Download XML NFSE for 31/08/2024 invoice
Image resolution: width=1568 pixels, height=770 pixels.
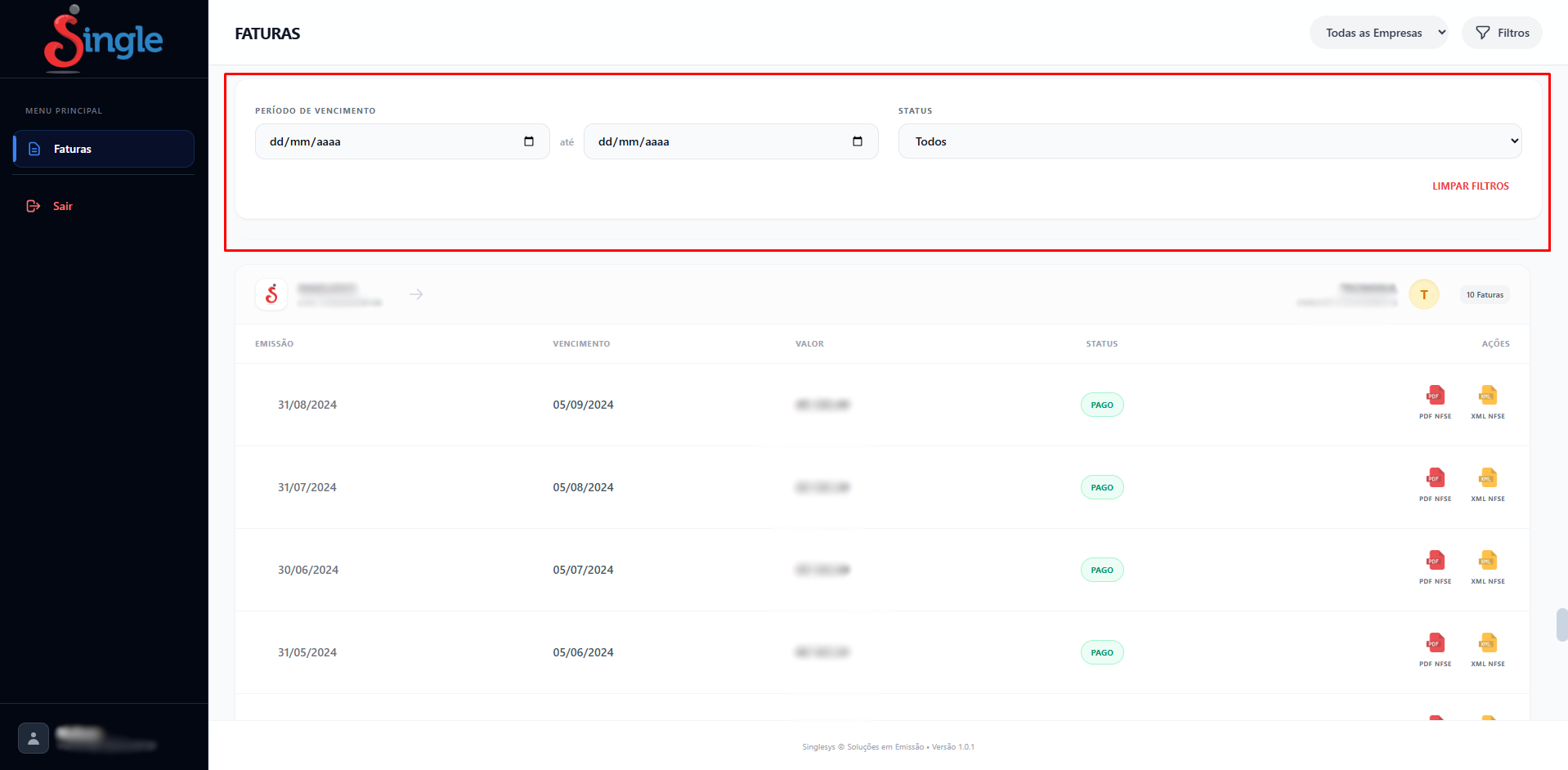(1488, 402)
